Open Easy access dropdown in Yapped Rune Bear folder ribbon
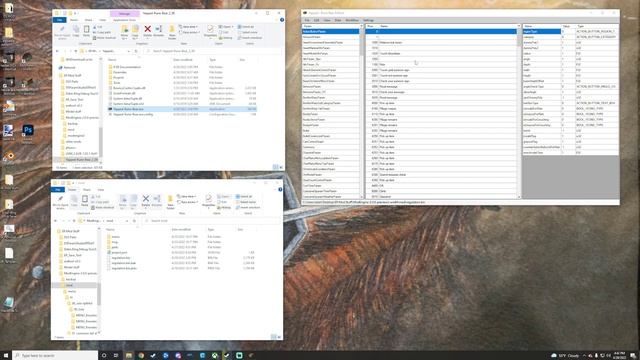Screen dimensions: 640x360 190,32
